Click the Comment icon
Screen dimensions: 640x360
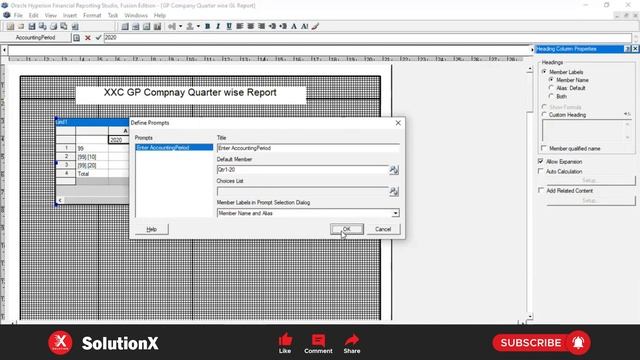tap(318, 340)
